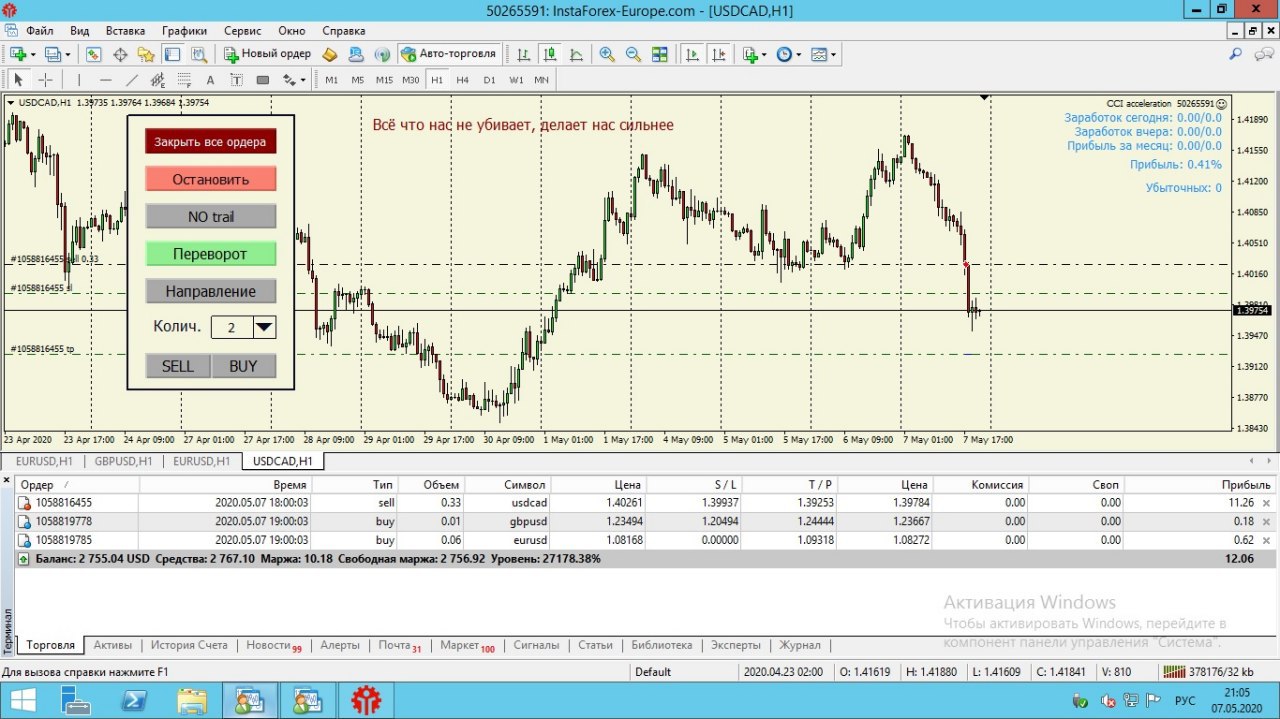Image resolution: width=1280 pixels, height=719 pixels.
Task: Open the chat bubbles icon
Action: point(1262,54)
